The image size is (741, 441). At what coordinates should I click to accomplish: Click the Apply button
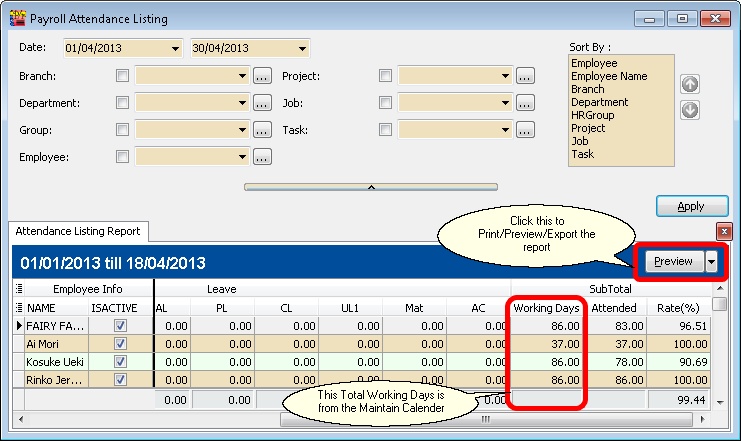[691, 206]
